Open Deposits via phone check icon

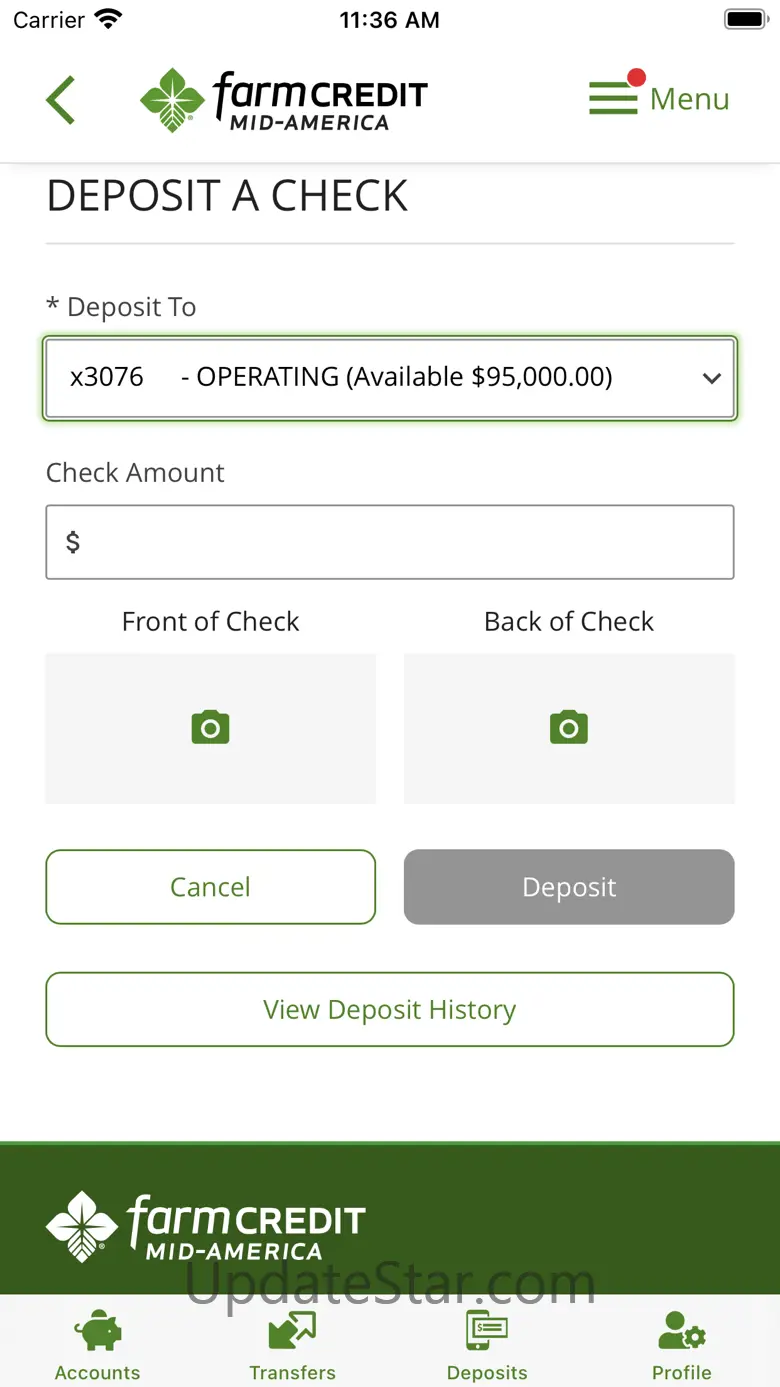[487, 1332]
